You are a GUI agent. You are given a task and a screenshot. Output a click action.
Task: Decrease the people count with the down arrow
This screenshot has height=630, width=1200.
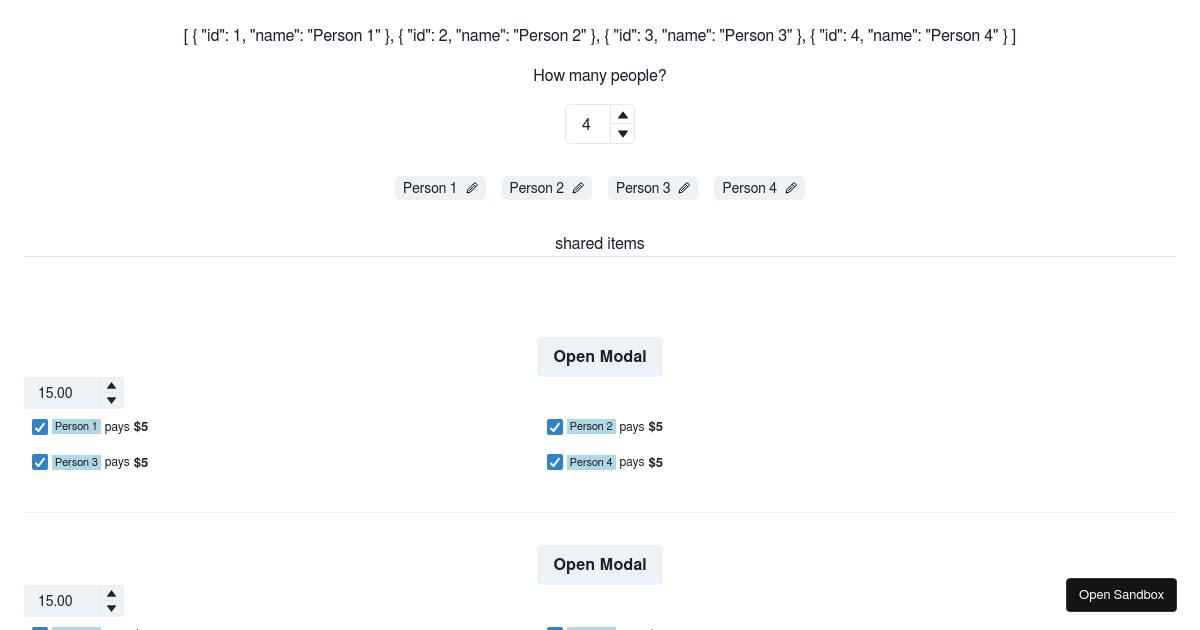tap(622, 133)
